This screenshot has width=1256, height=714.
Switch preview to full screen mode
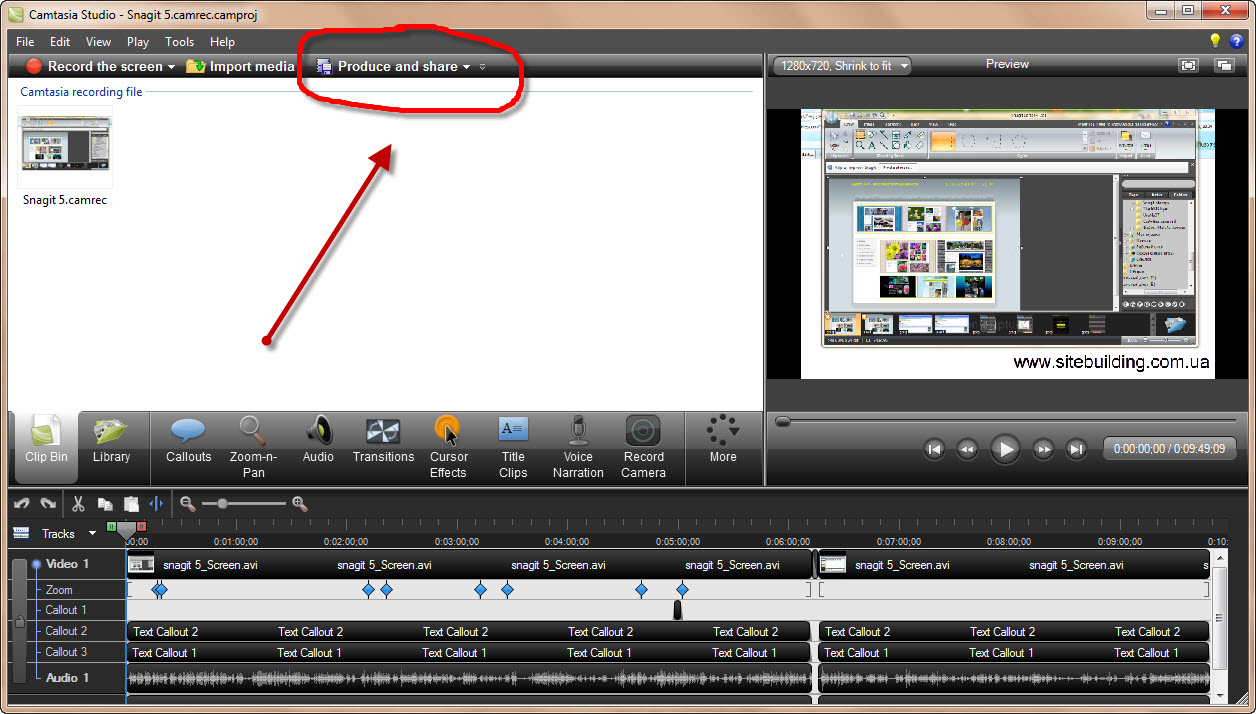(1188, 65)
